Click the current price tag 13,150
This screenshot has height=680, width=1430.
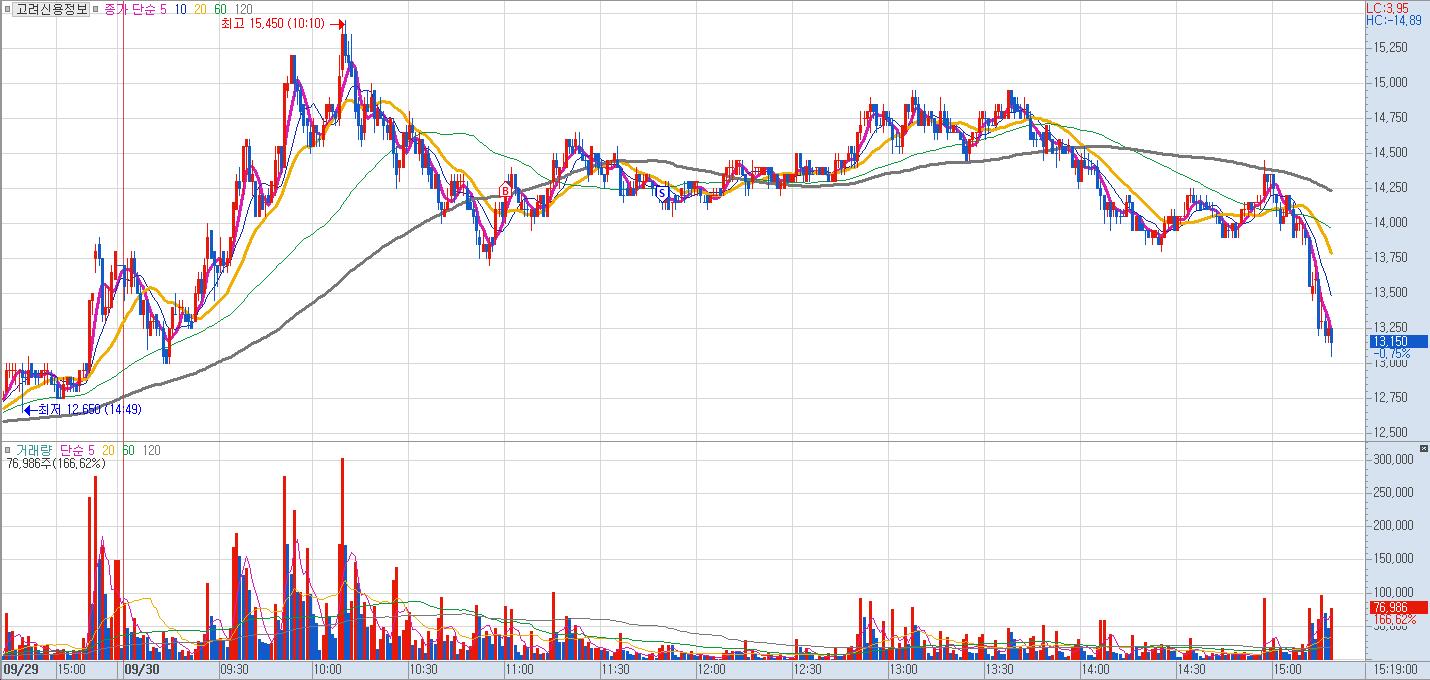coord(1398,342)
